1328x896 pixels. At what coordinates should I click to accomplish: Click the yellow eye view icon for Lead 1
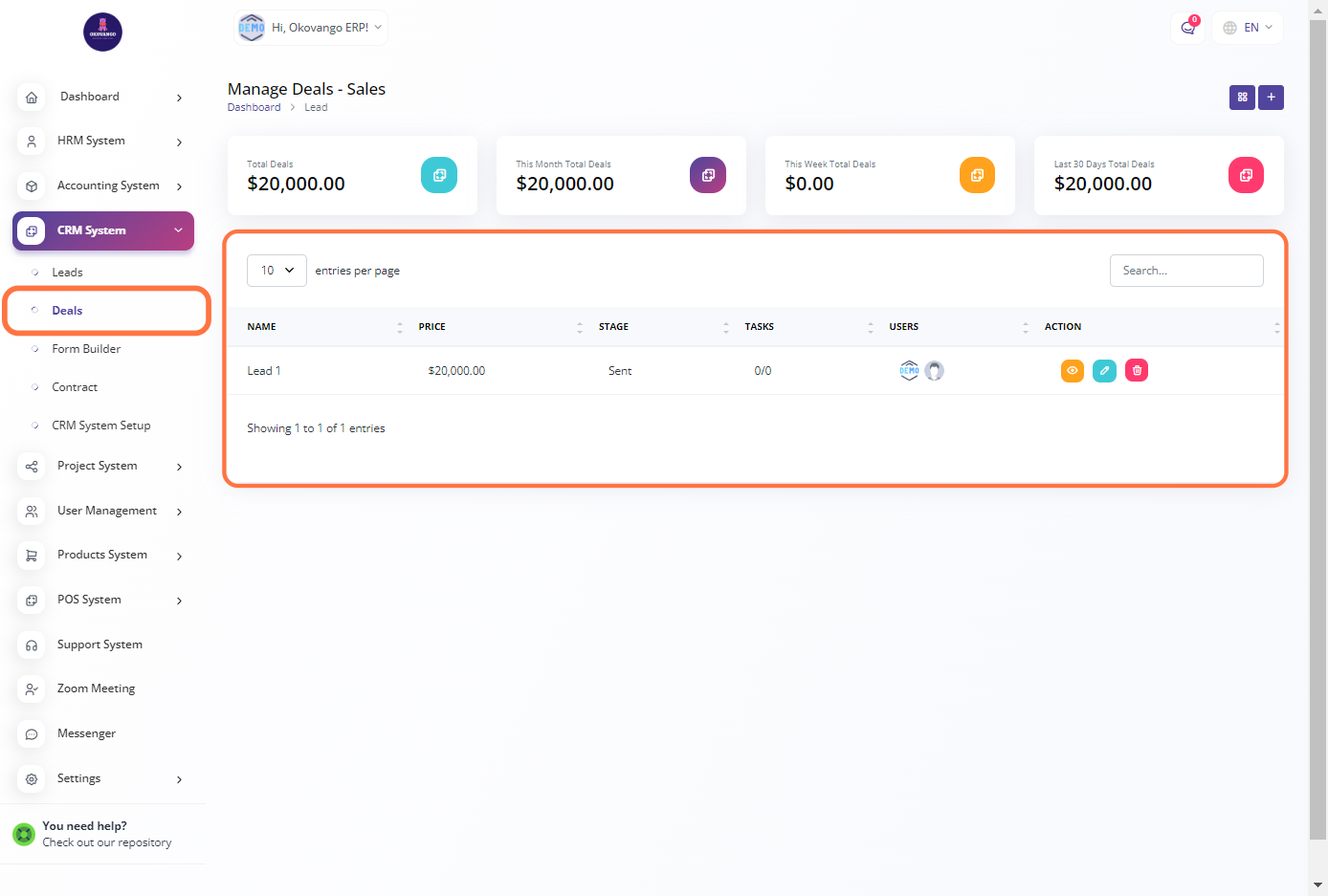(1072, 370)
